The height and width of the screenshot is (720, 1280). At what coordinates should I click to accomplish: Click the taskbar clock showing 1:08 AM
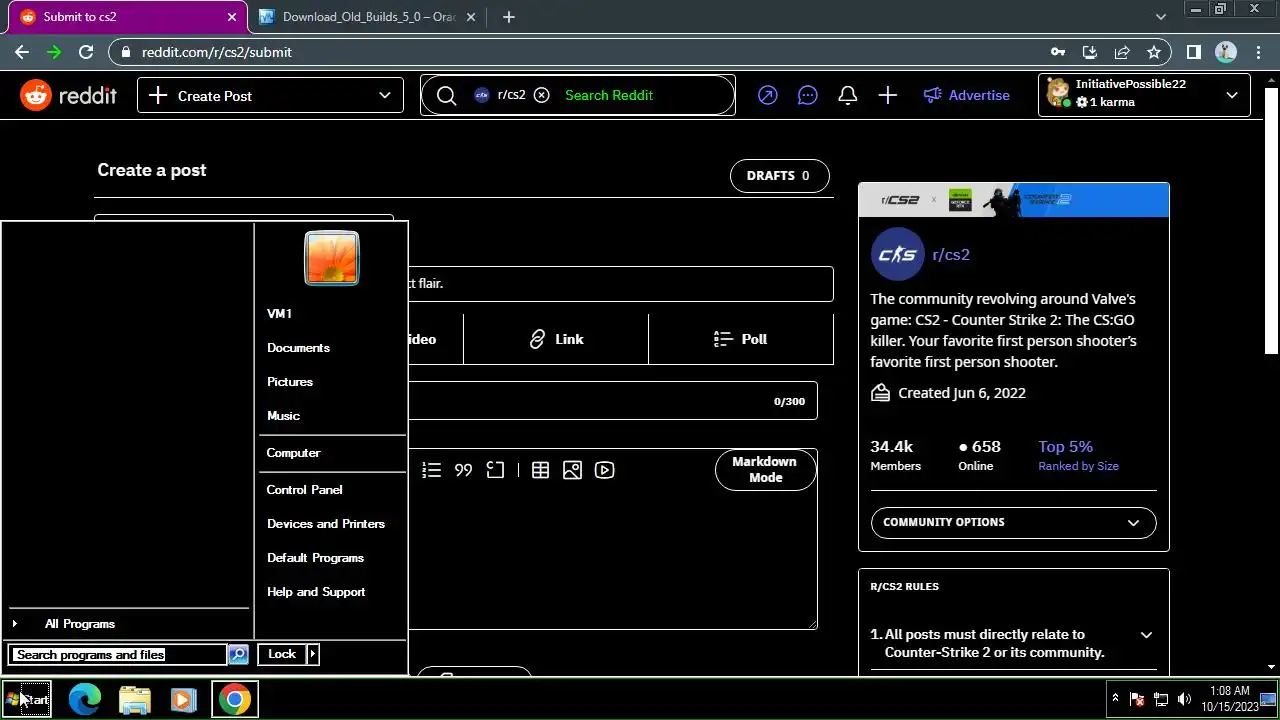1229,699
